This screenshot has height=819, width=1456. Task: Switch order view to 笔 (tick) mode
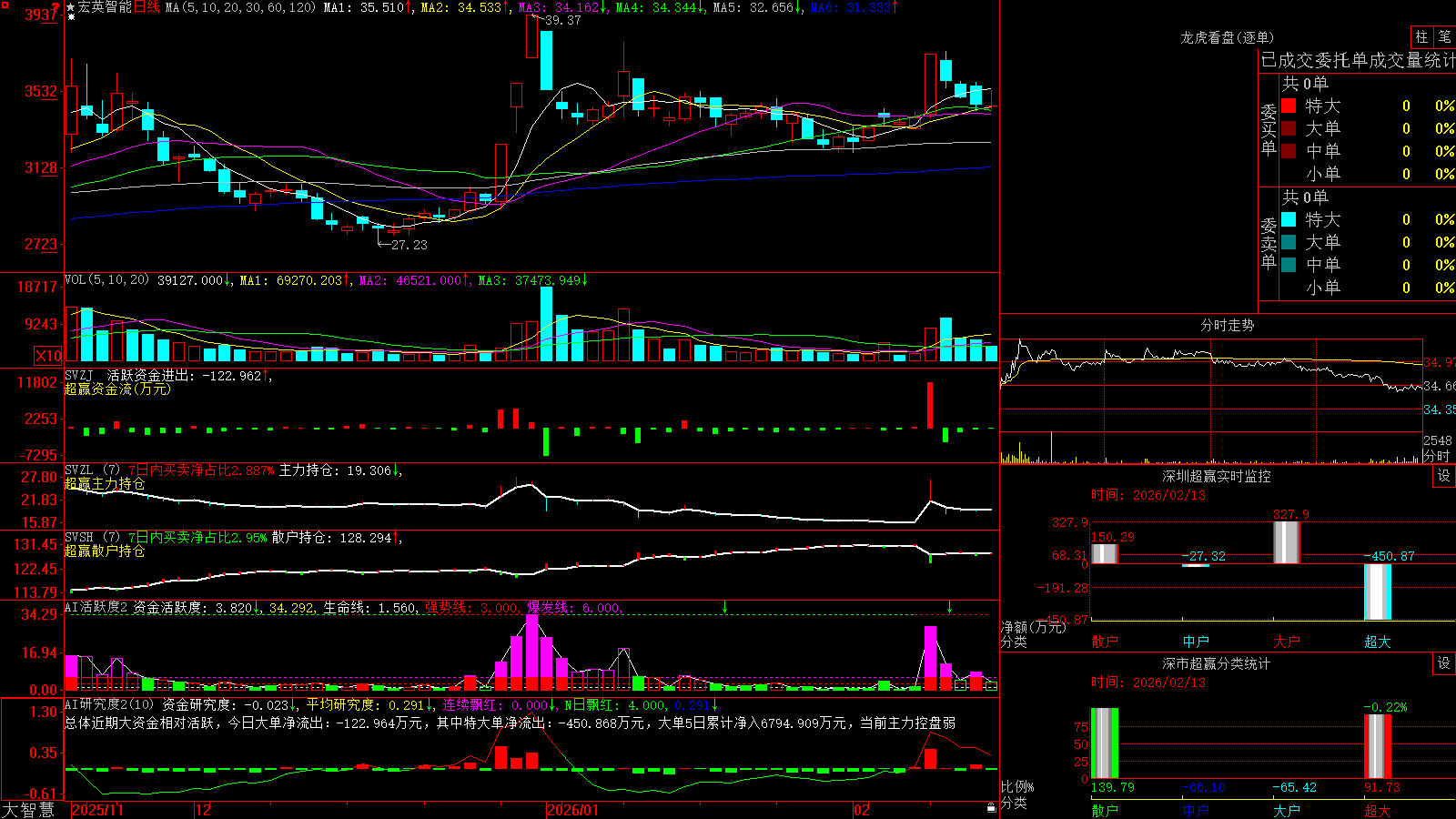1444,36
